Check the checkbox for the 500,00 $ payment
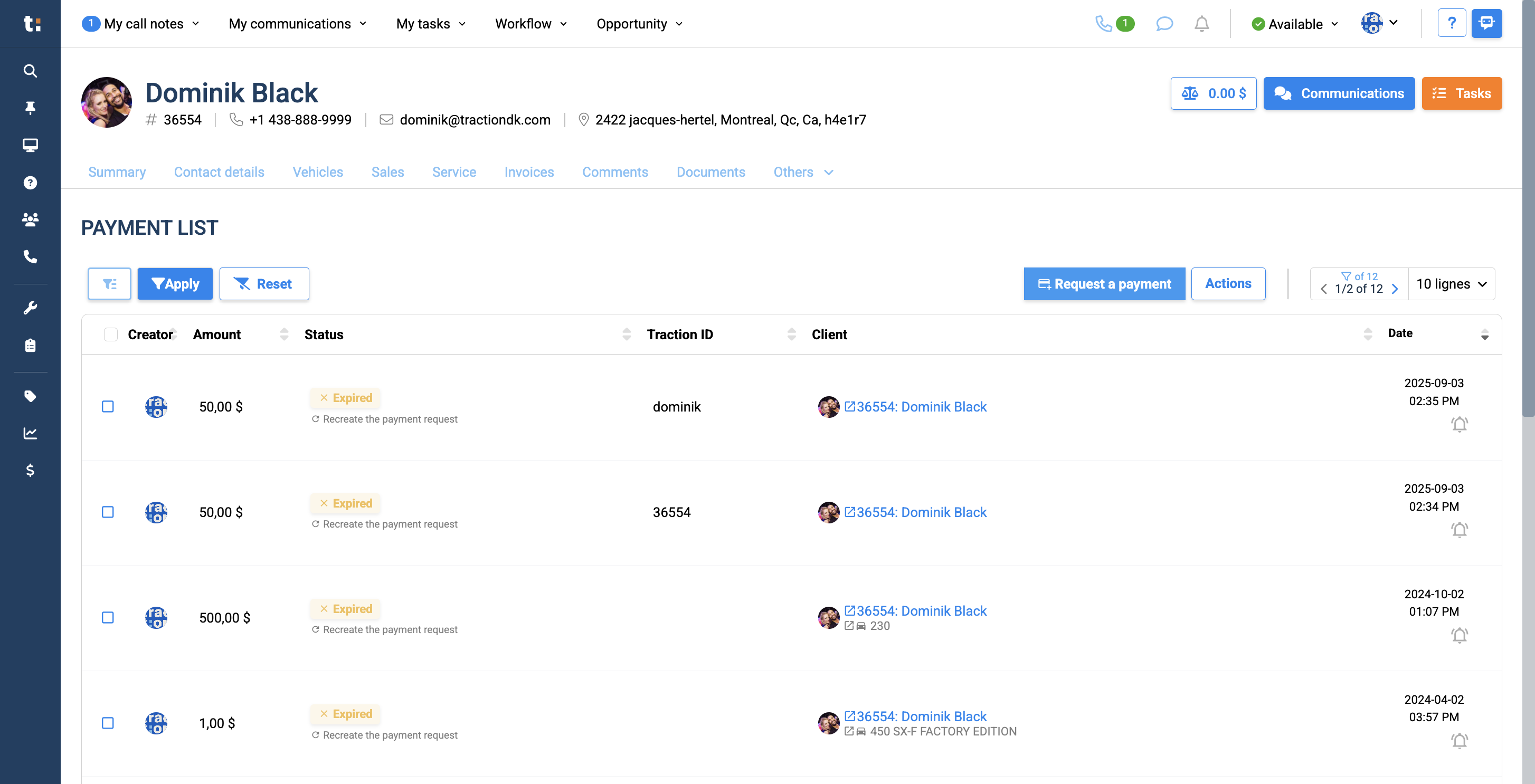Viewport: 1535px width, 784px height. (x=108, y=618)
